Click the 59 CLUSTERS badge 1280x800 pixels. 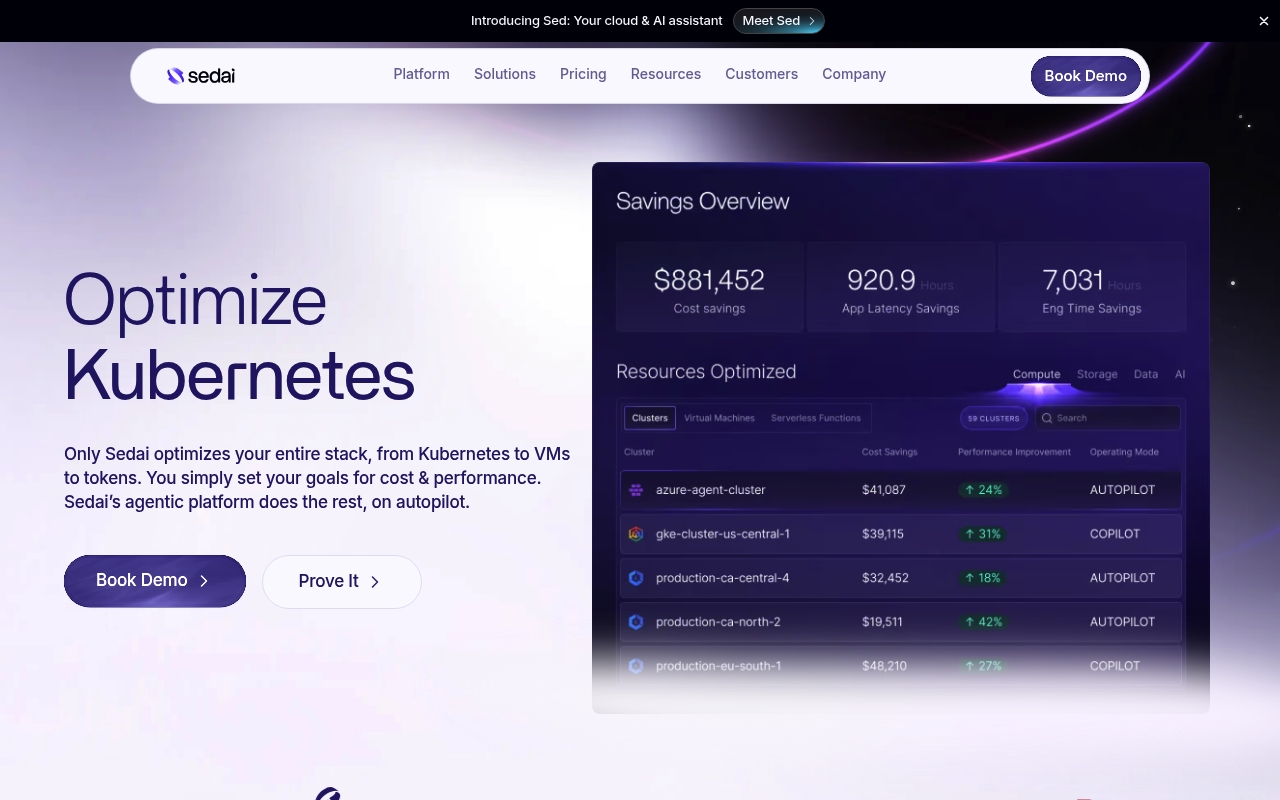click(x=994, y=418)
